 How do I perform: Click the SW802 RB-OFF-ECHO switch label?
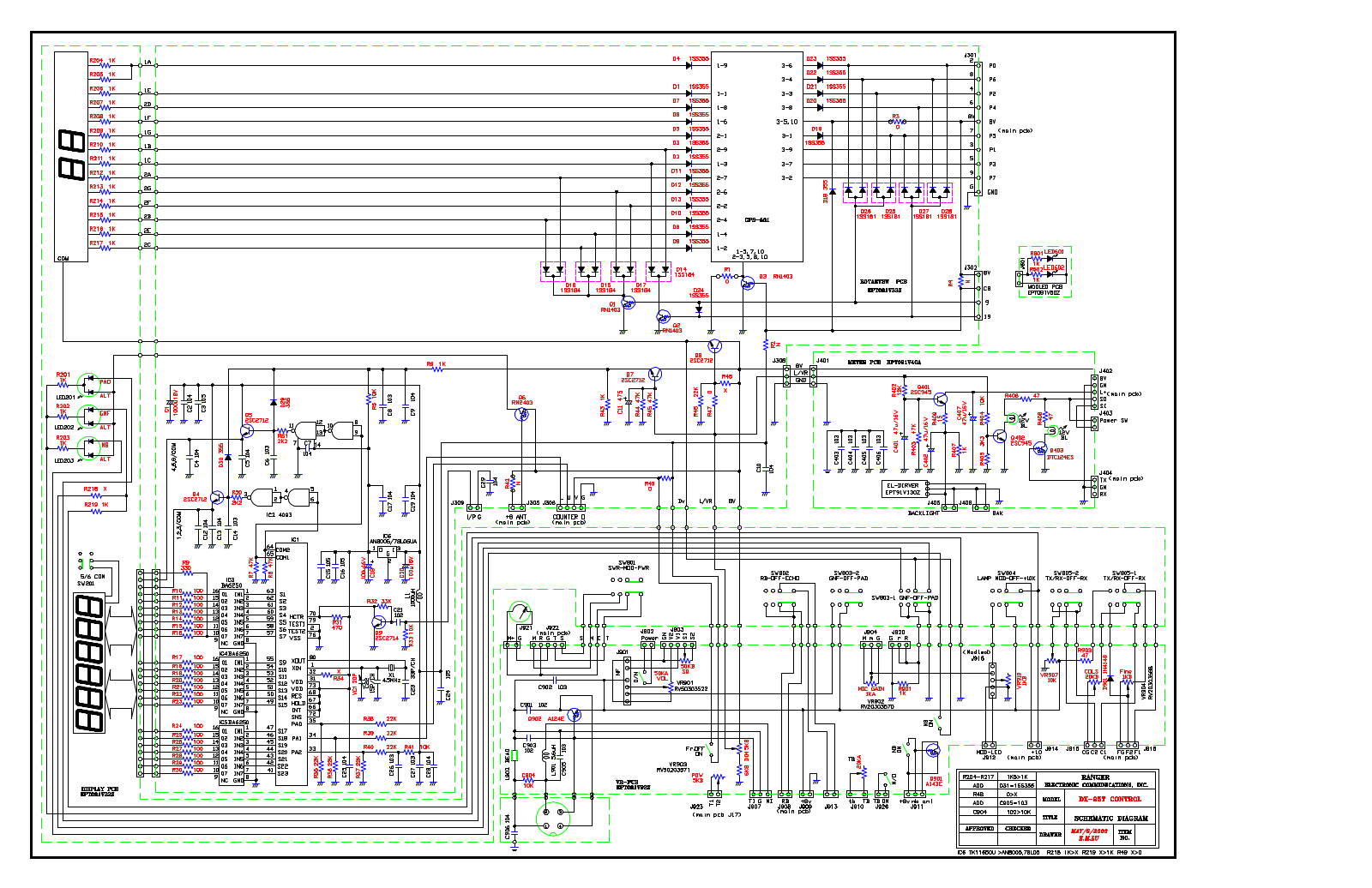[779, 576]
